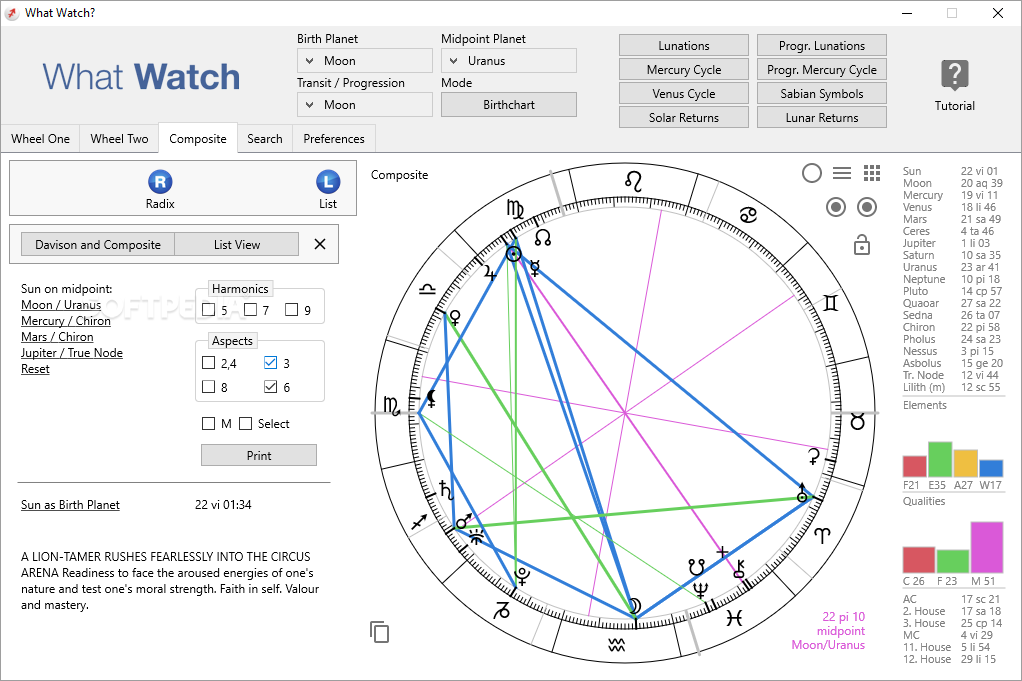
Task: Select the Libra glyph on the wheel
Action: point(427,289)
